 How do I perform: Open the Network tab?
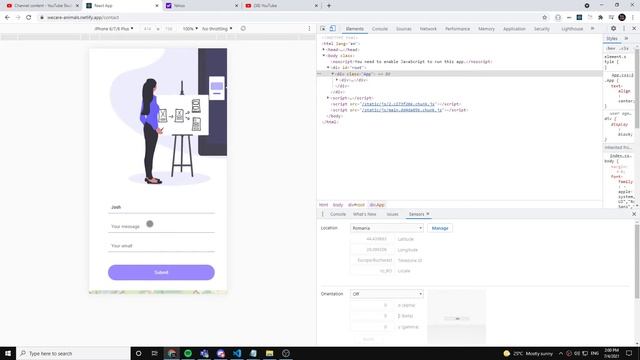pyautogui.click(x=428, y=29)
